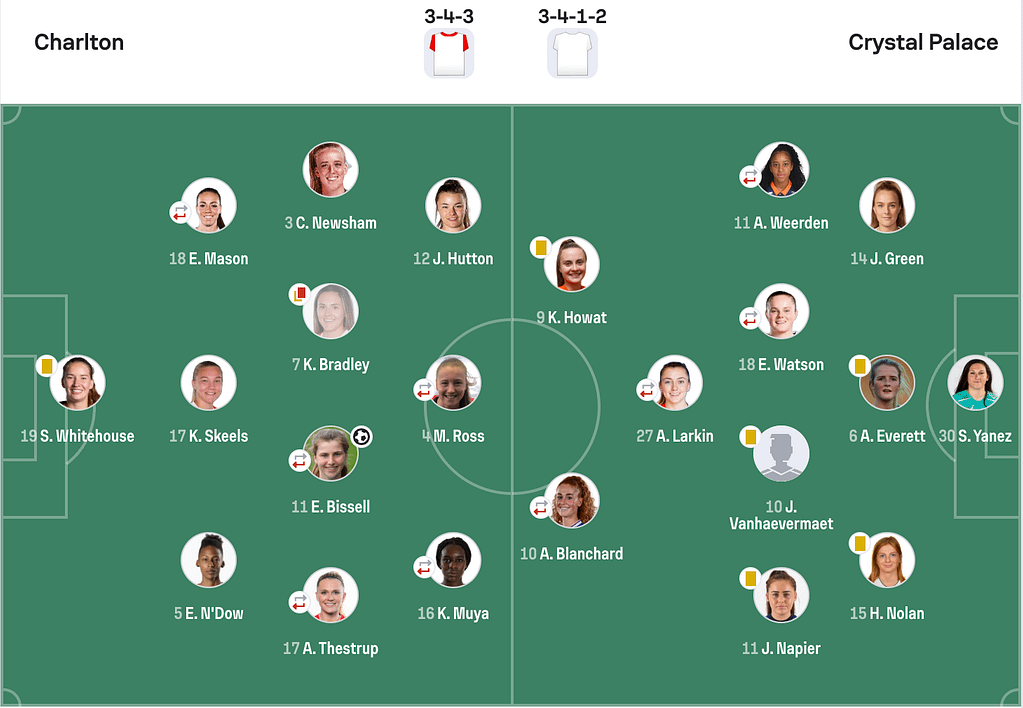Click Charlton's red and white kit icon
Screen dimensions: 1023x708
[449, 52]
